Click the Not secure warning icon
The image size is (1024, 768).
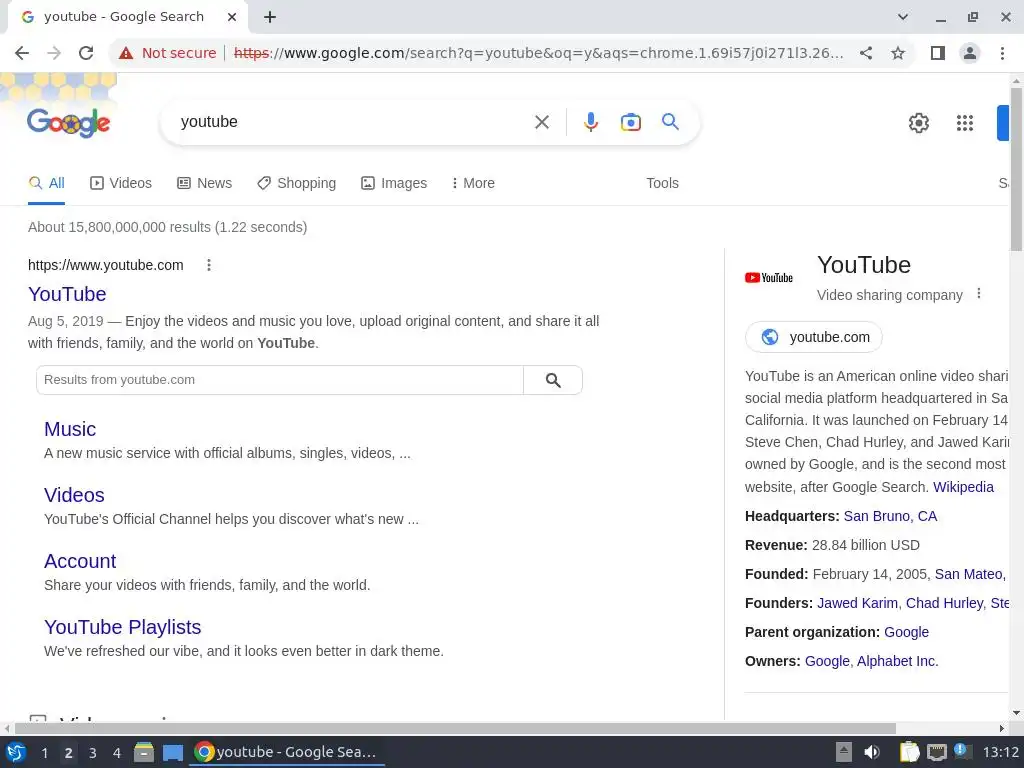[x=126, y=53]
